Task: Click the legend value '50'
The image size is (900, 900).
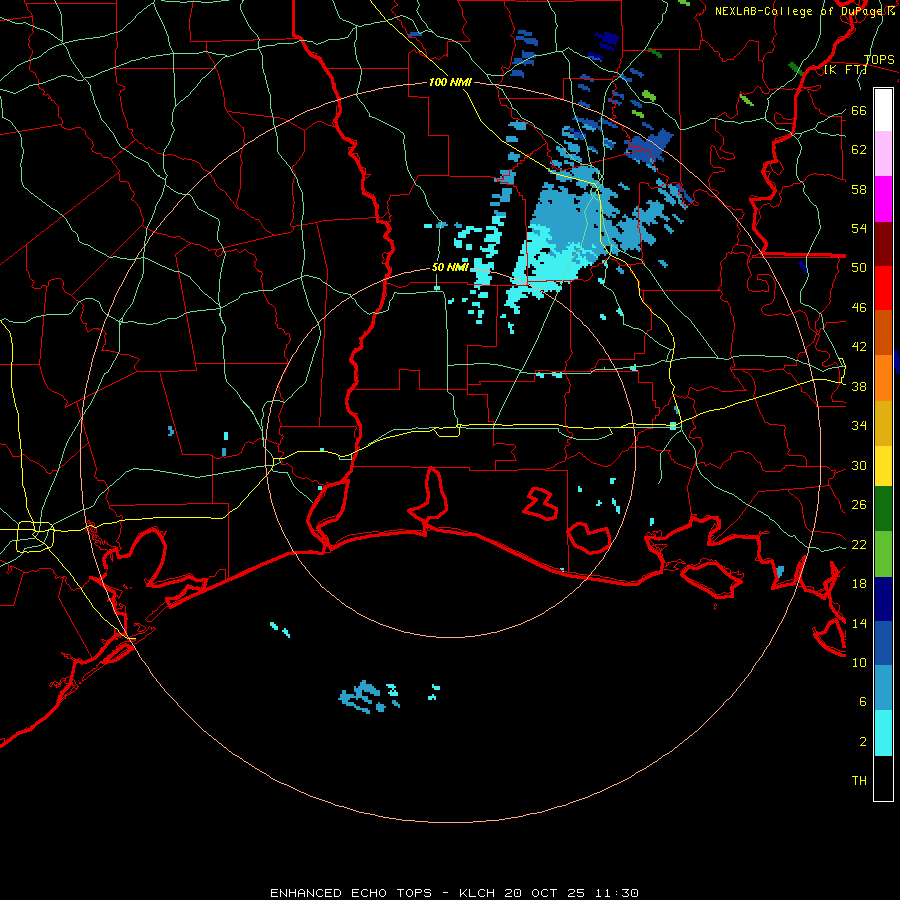Action: point(859,268)
